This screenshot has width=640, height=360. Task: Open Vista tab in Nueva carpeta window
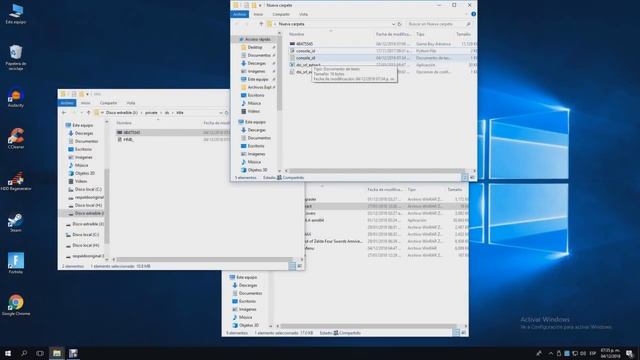pos(303,14)
